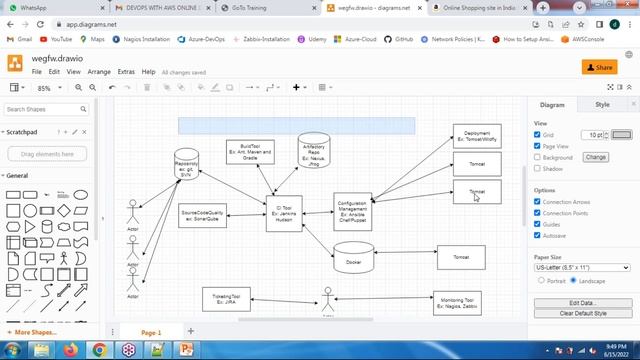The height and width of the screenshot is (360, 640).
Task: Add a new page with plus
Action: coord(191,331)
